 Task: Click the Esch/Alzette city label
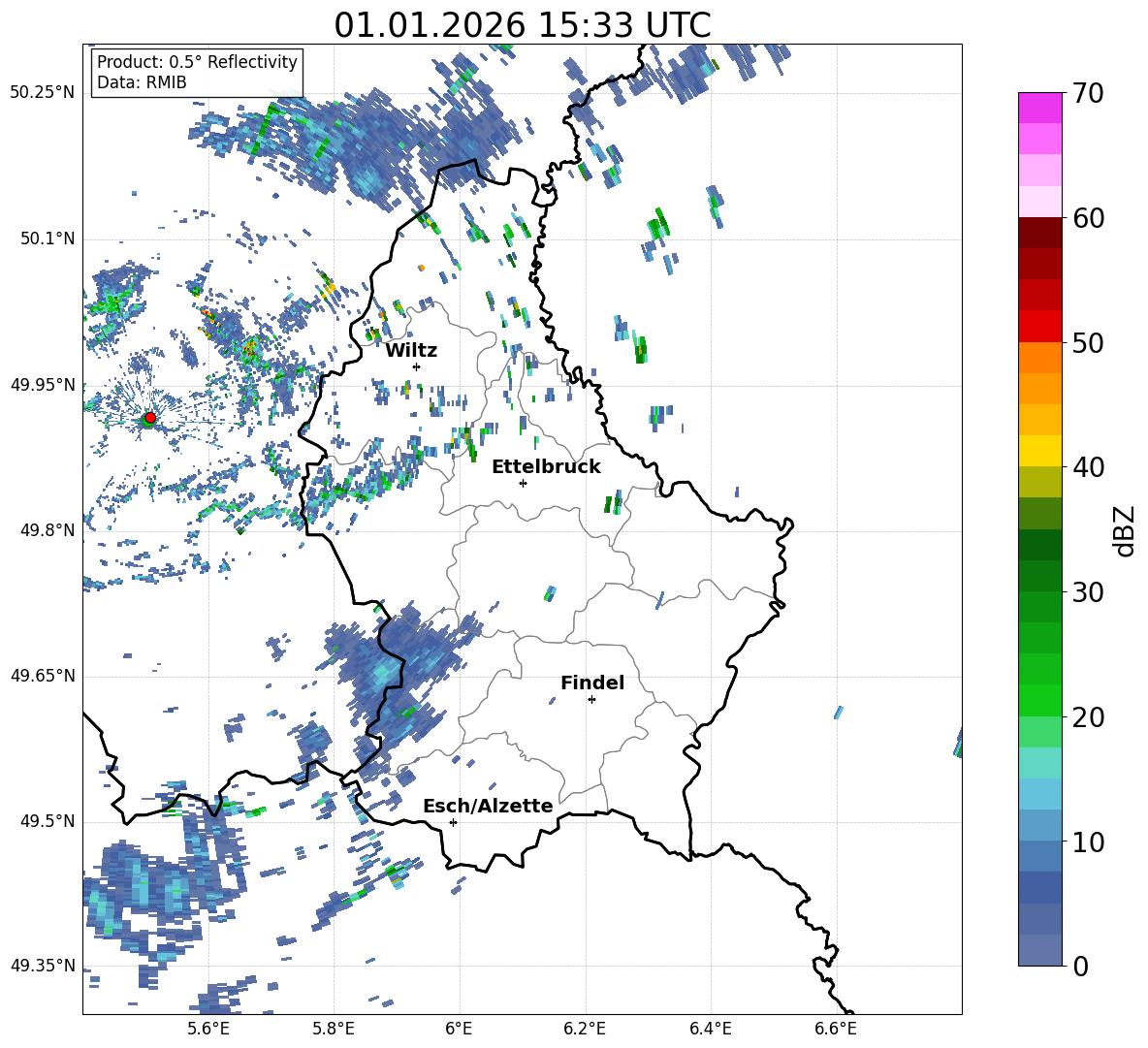point(488,806)
